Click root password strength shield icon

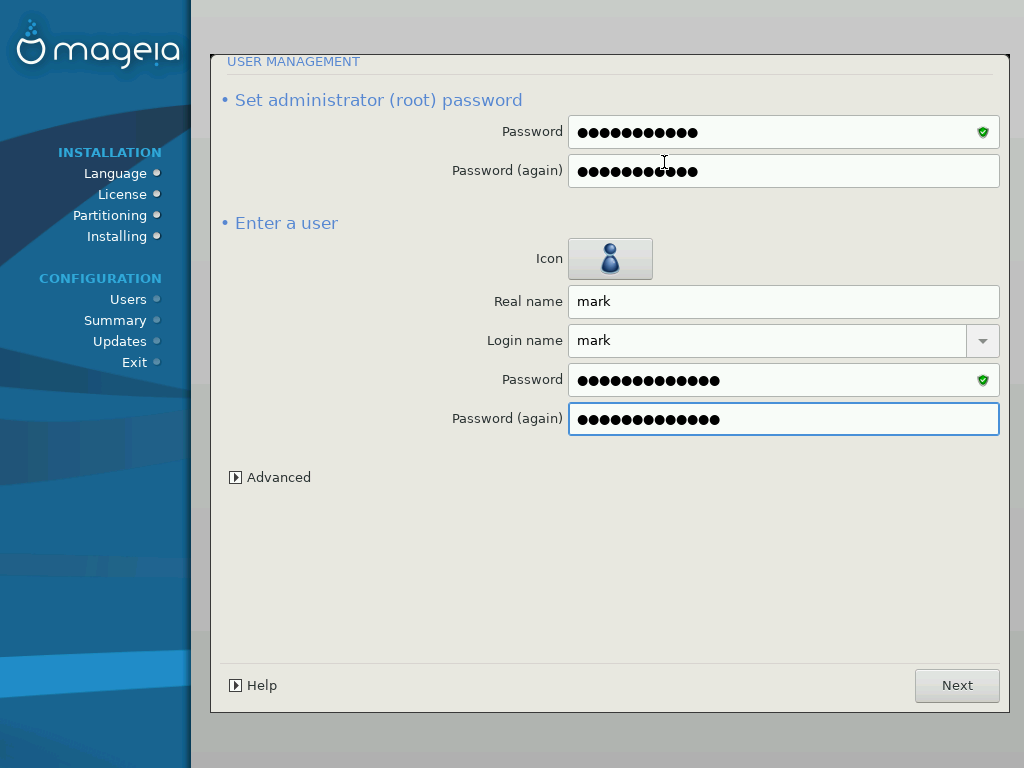coord(982,132)
